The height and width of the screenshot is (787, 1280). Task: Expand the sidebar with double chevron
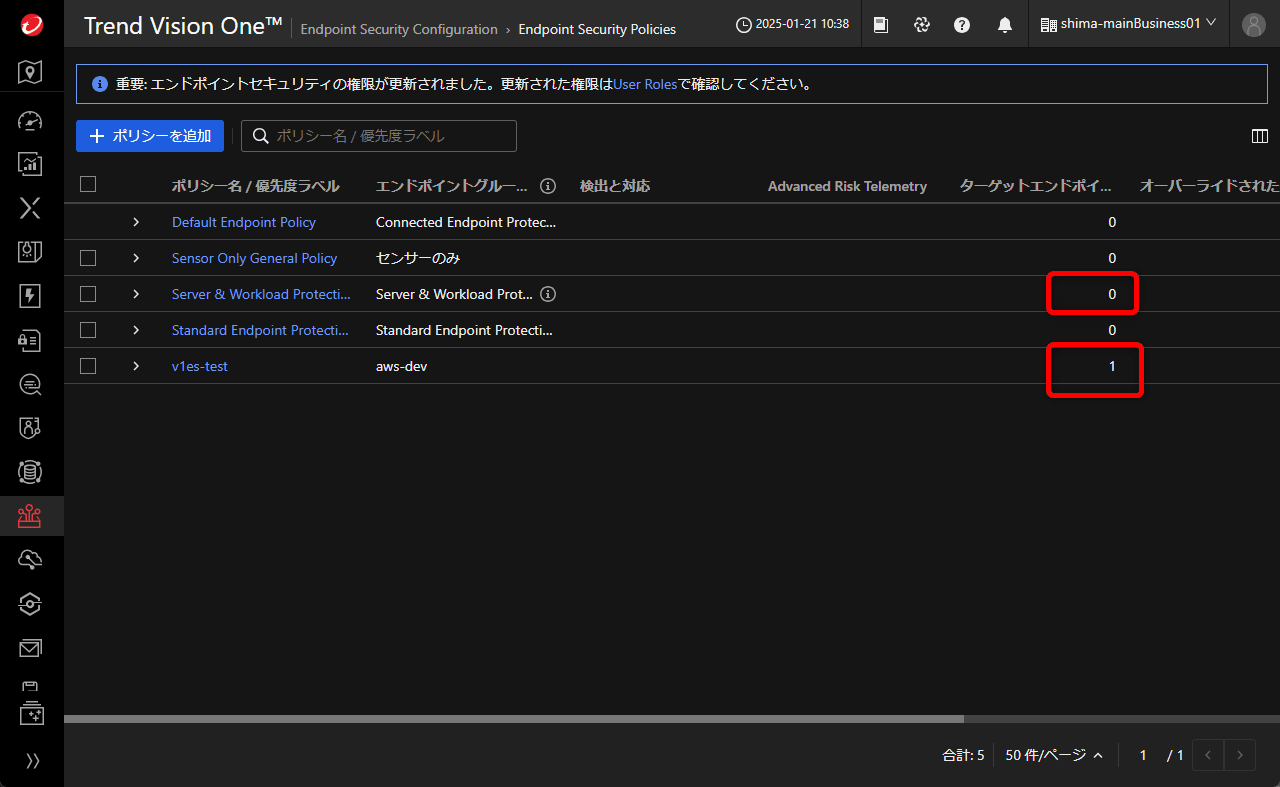(32, 761)
